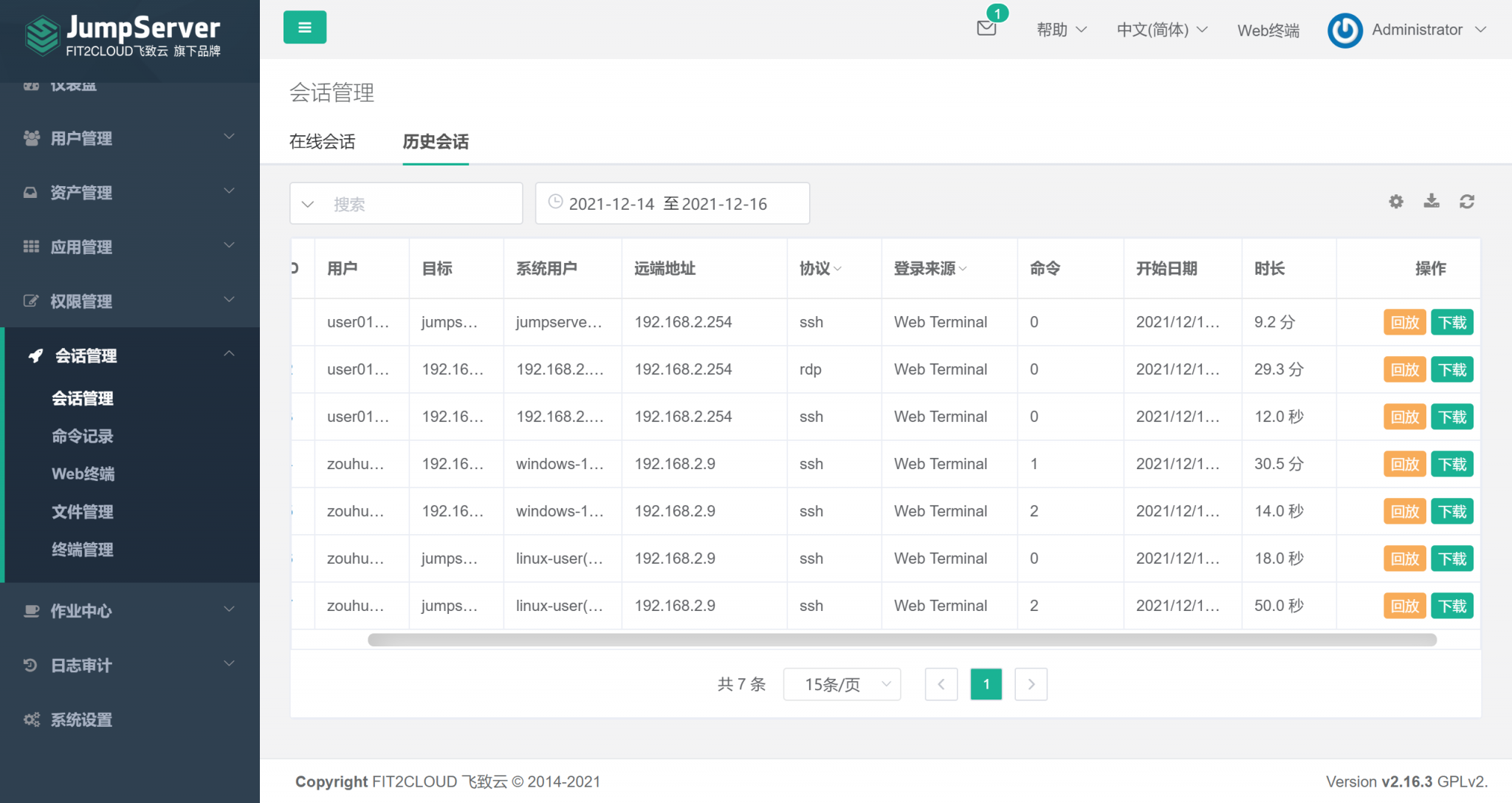The width and height of the screenshot is (1512, 803).
Task: Expand the 作业中心 menu
Action: (x=230, y=609)
